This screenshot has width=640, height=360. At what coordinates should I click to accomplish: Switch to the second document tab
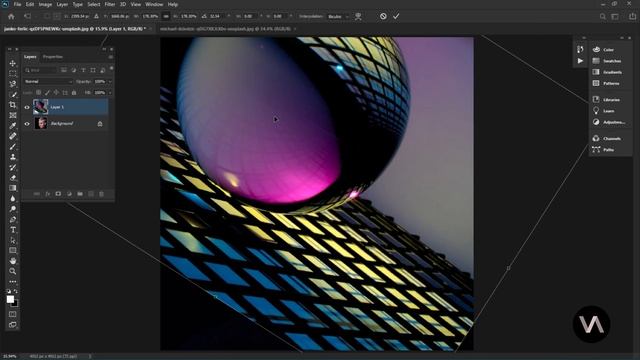[225, 29]
